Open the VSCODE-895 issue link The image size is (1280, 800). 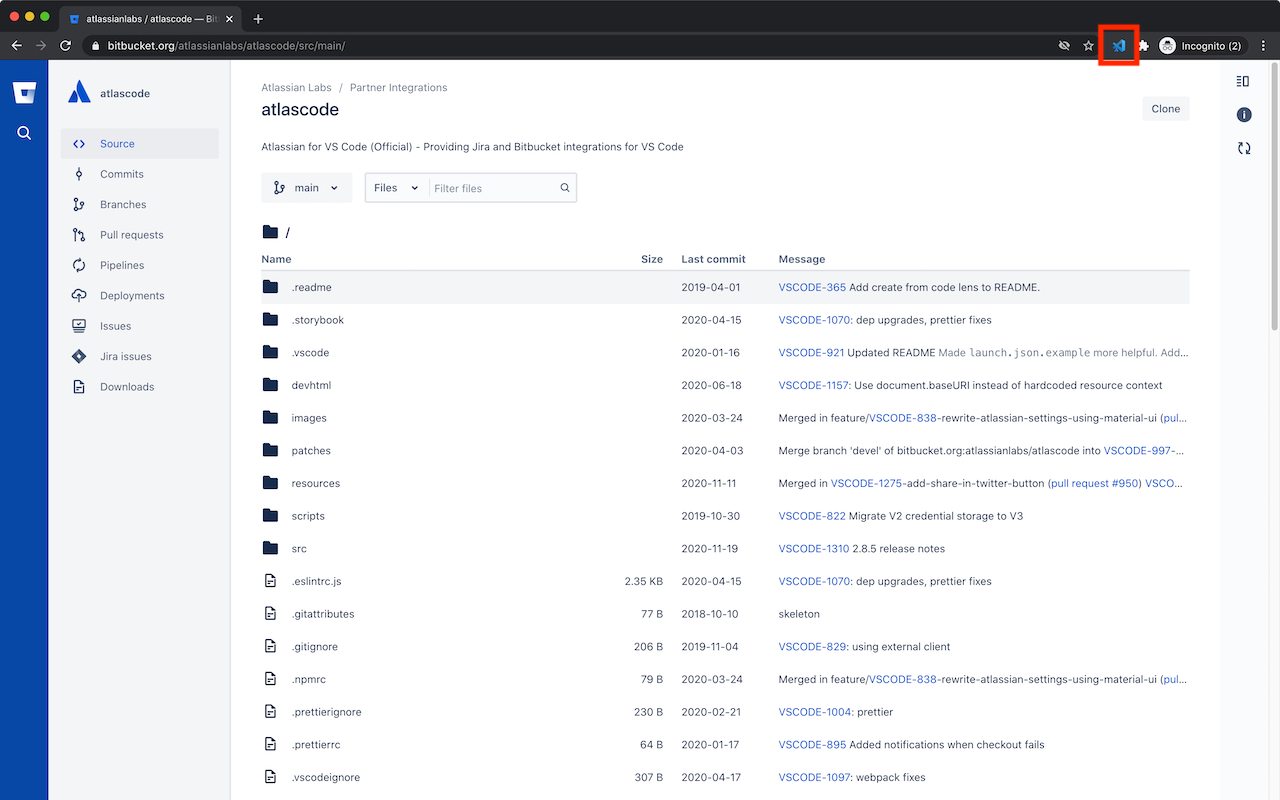coord(812,745)
